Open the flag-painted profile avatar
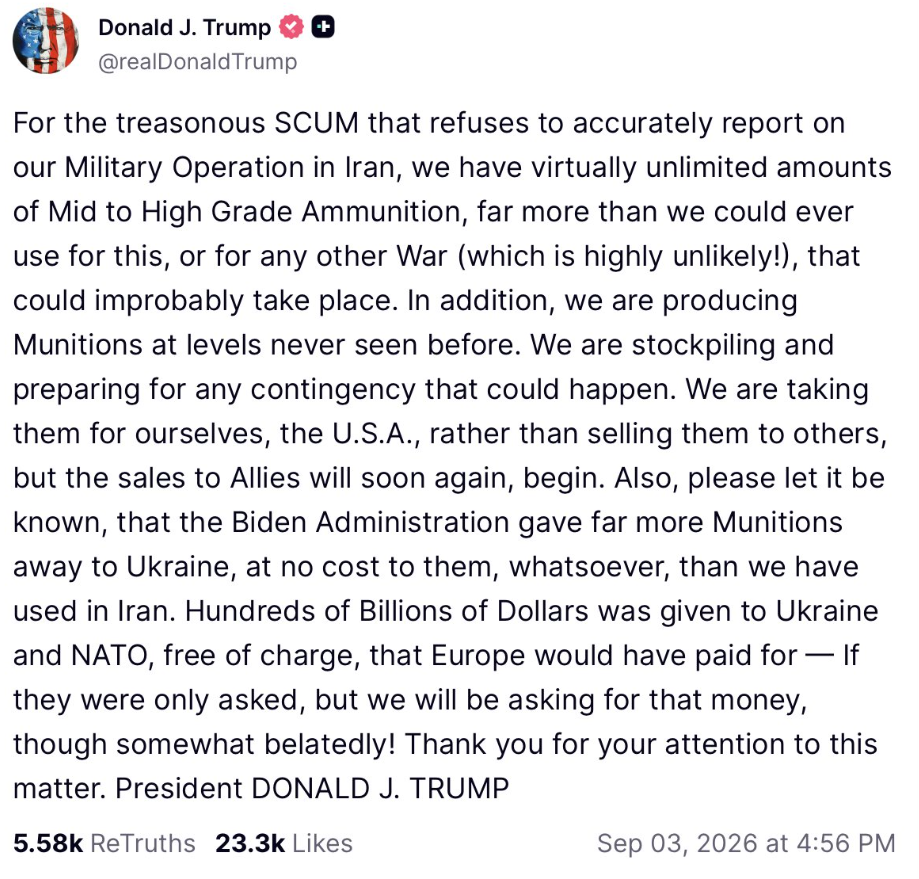Image resolution: width=919 pixels, height=879 pixels. [x=46, y=40]
